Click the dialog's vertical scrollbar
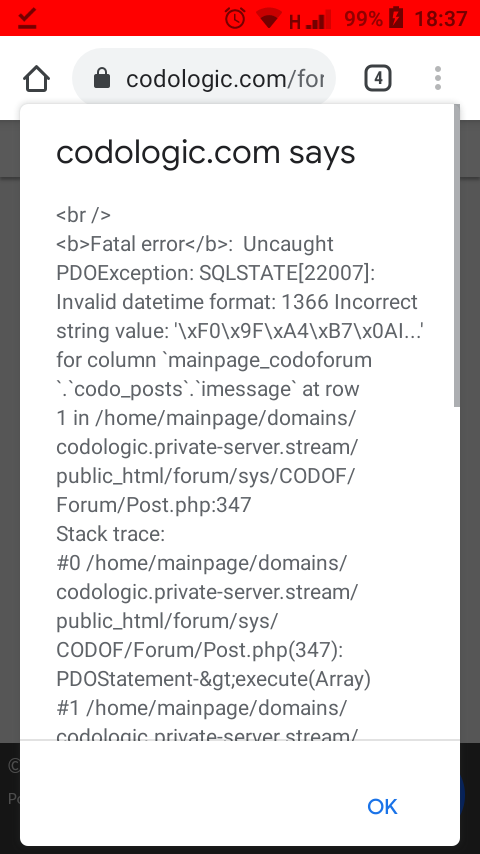Viewport: 480px width, 854px height. [457, 256]
